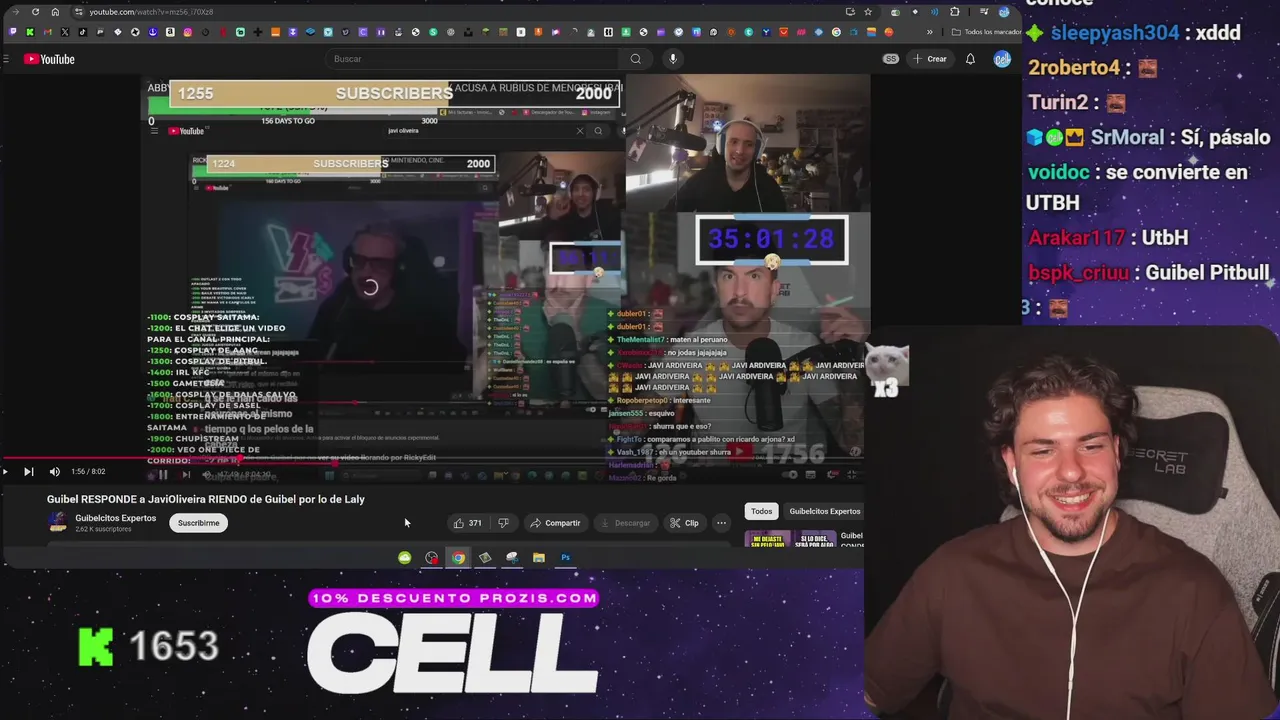
Task: Select the Todos filter chip
Action: pyautogui.click(x=762, y=511)
